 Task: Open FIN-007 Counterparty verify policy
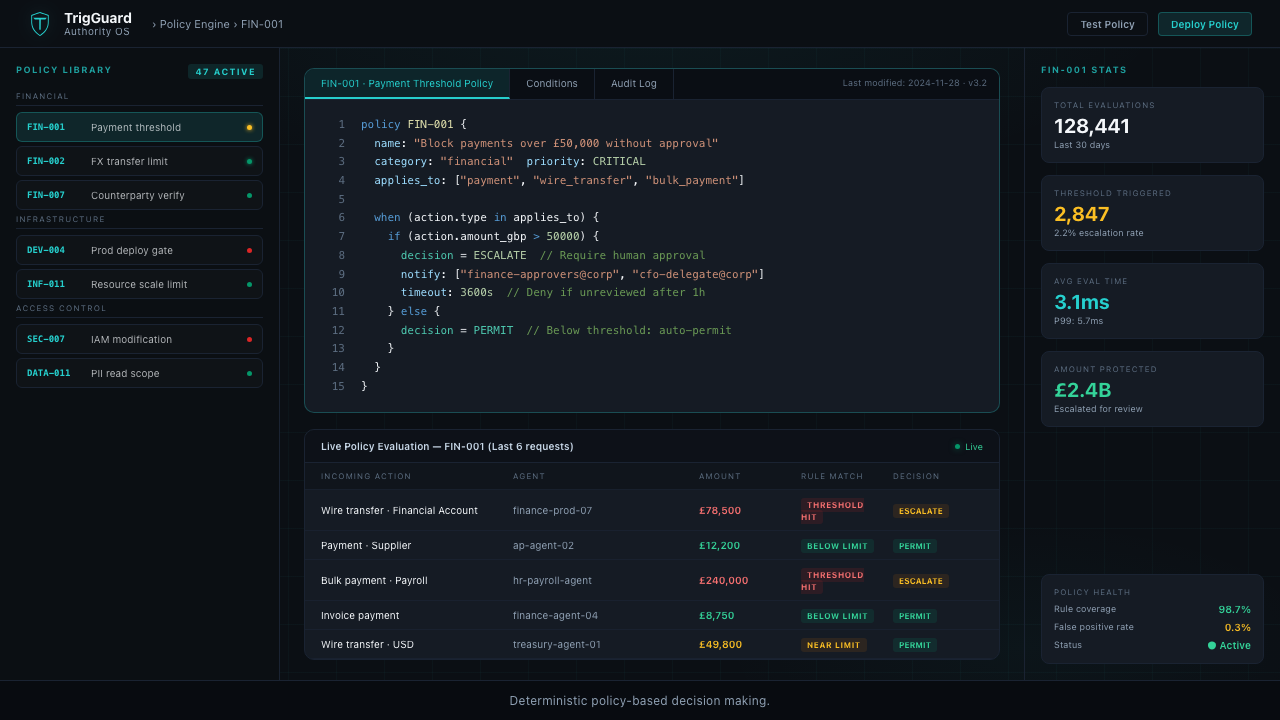click(x=139, y=195)
